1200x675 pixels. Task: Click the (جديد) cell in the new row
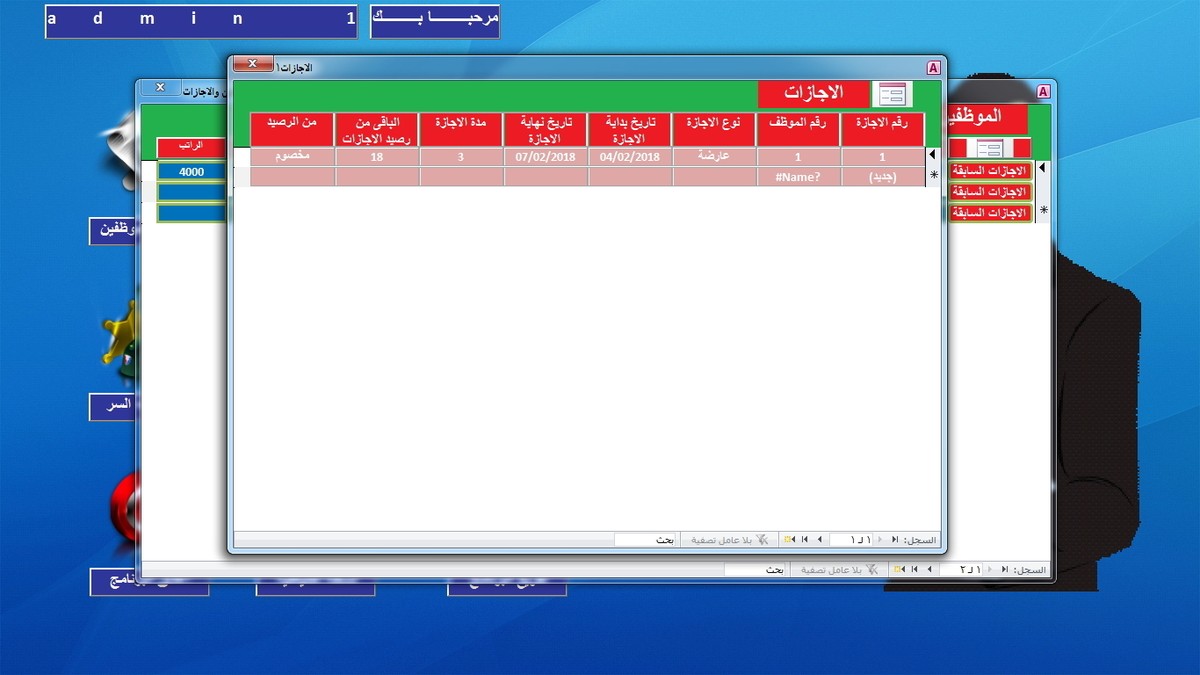882,177
